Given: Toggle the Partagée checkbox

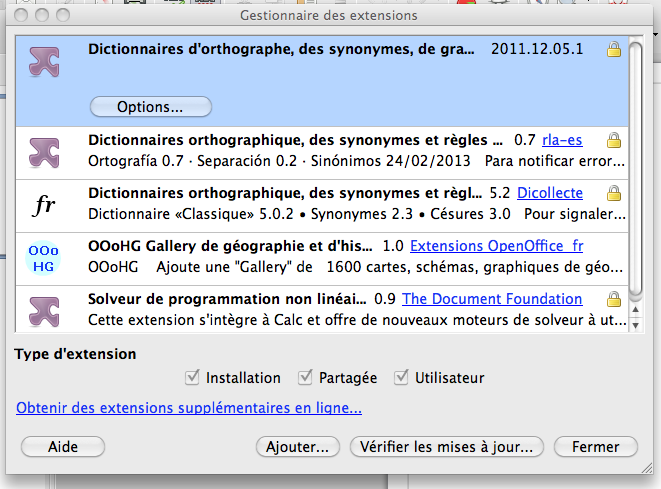Looking at the screenshot, I should coord(305,377).
